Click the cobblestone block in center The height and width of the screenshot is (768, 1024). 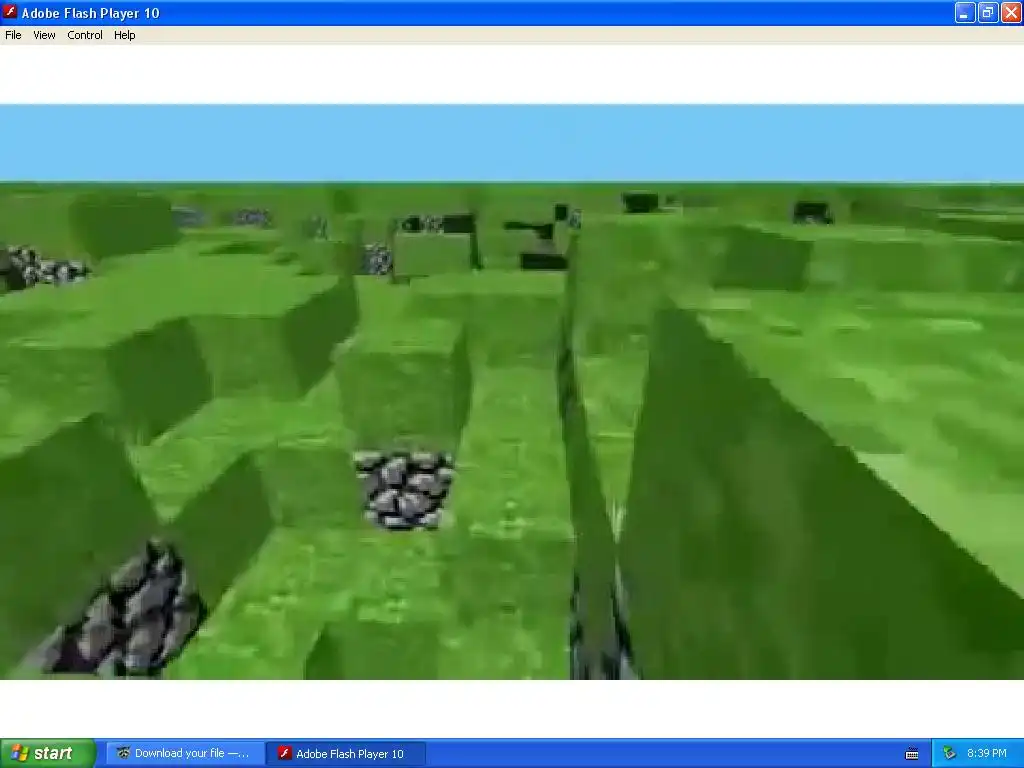[x=404, y=489]
